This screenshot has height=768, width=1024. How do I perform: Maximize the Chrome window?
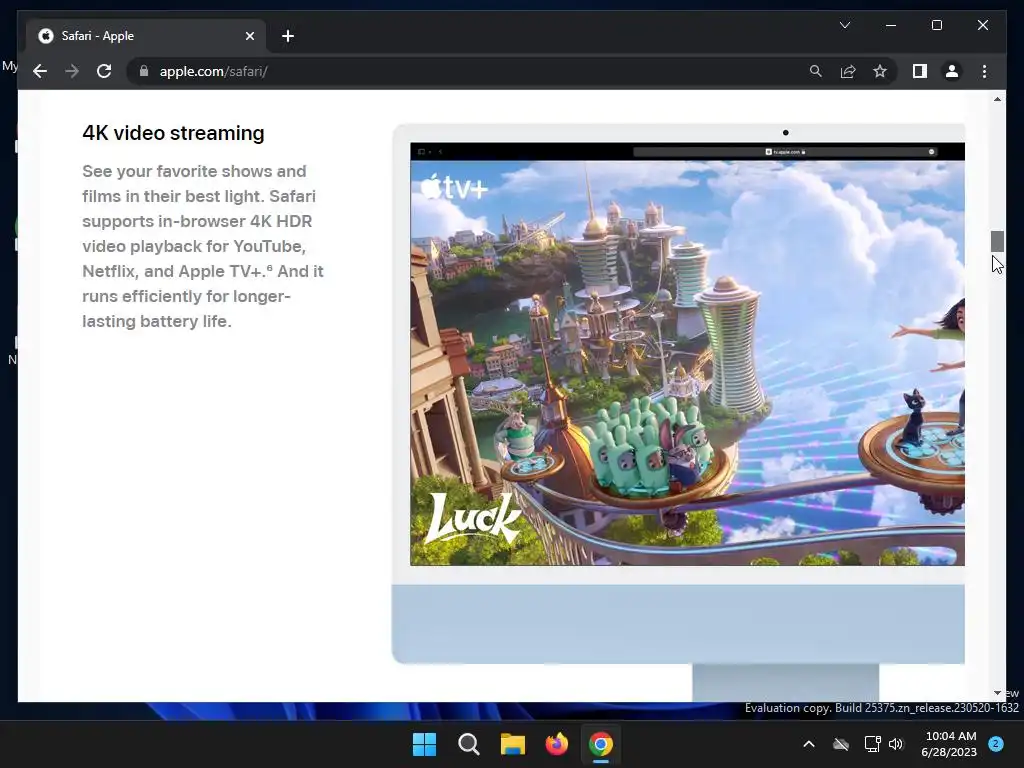(x=936, y=25)
